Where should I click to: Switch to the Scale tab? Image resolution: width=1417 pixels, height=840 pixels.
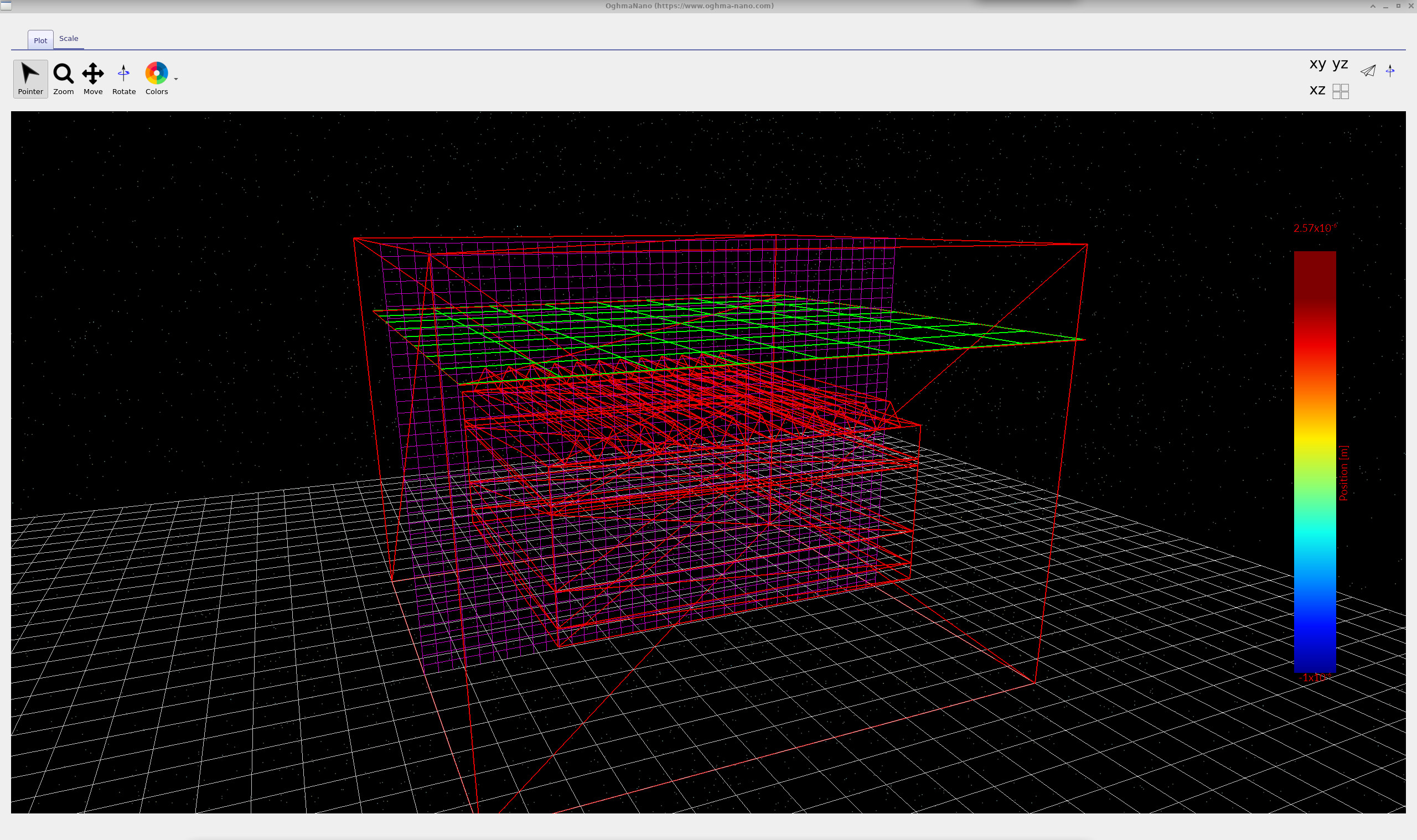click(69, 39)
